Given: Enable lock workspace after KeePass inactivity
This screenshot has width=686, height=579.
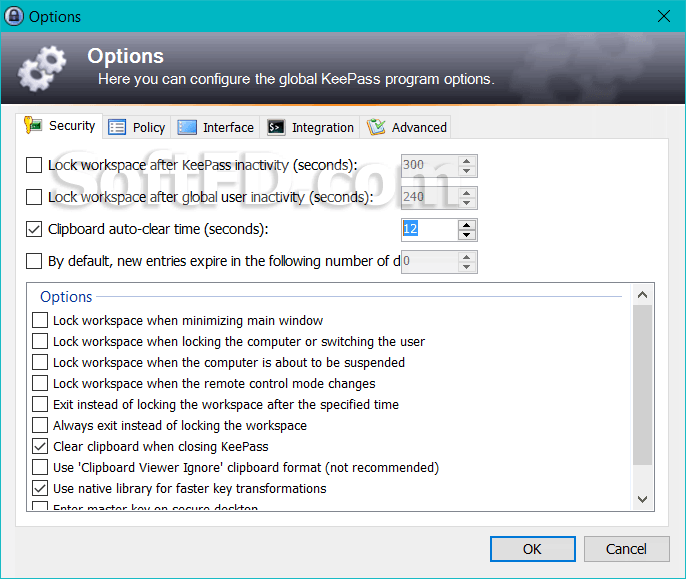Looking at the screenshot, I should point(34,165).
